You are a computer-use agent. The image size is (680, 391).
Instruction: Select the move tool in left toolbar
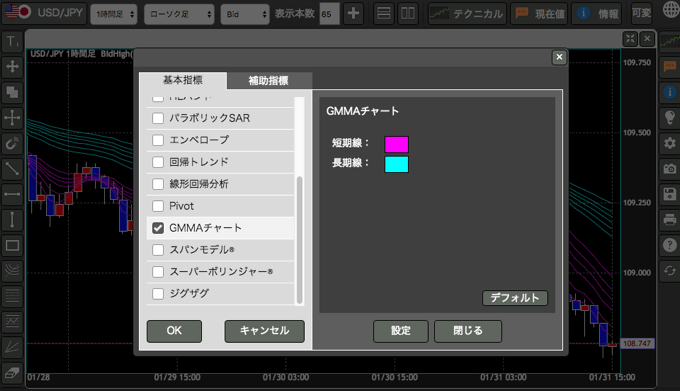click(x=12, y=67)
